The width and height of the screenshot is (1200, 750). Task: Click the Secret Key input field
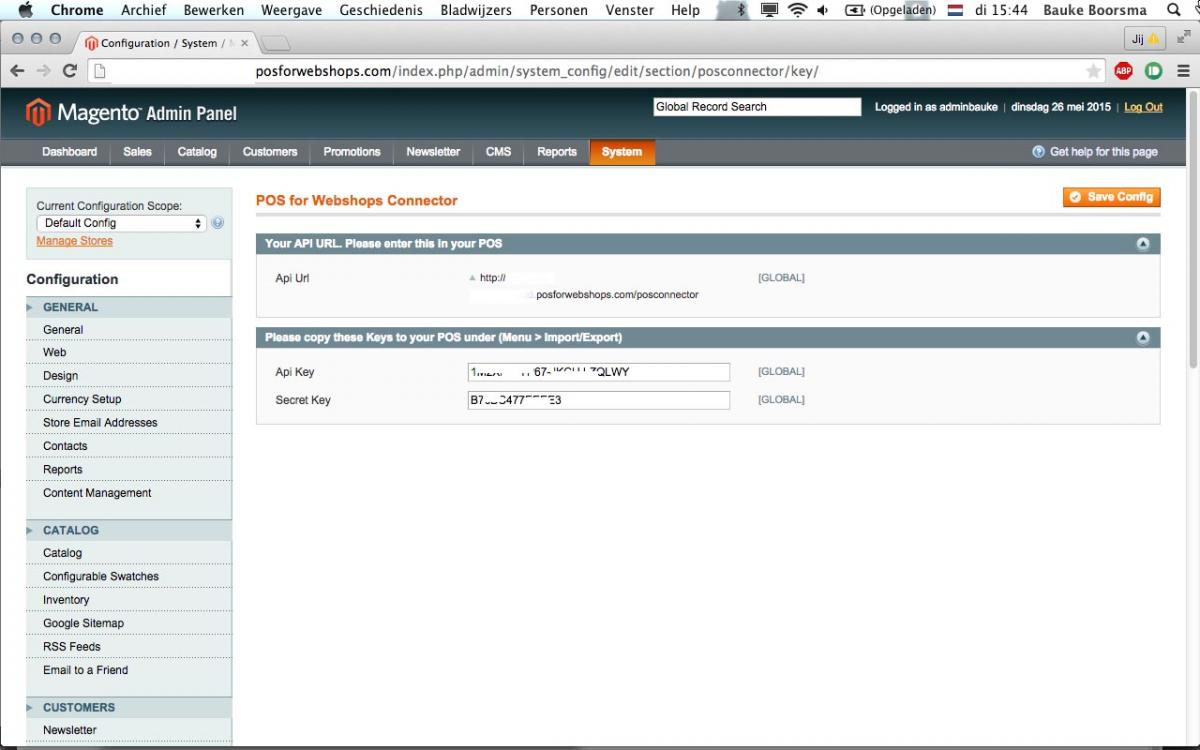(x=599, y=400)
